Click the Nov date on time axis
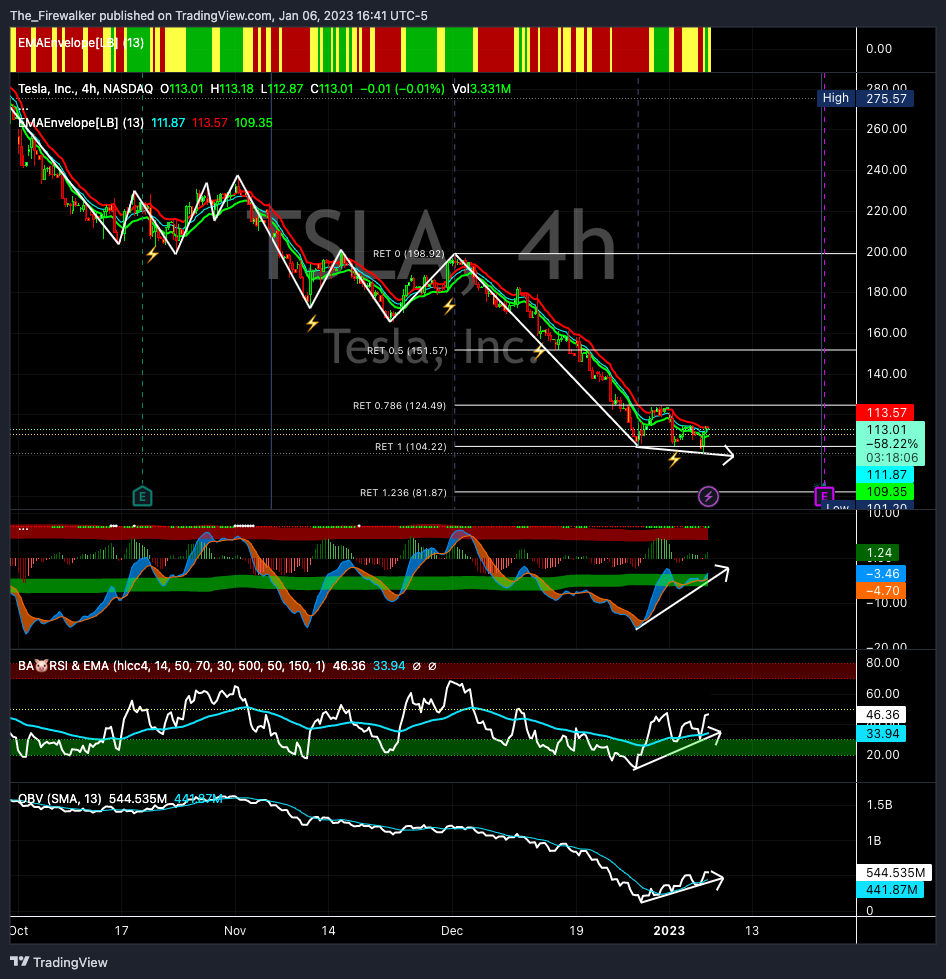The width and height of the screenshot is (946, 979). coord(235,930)
